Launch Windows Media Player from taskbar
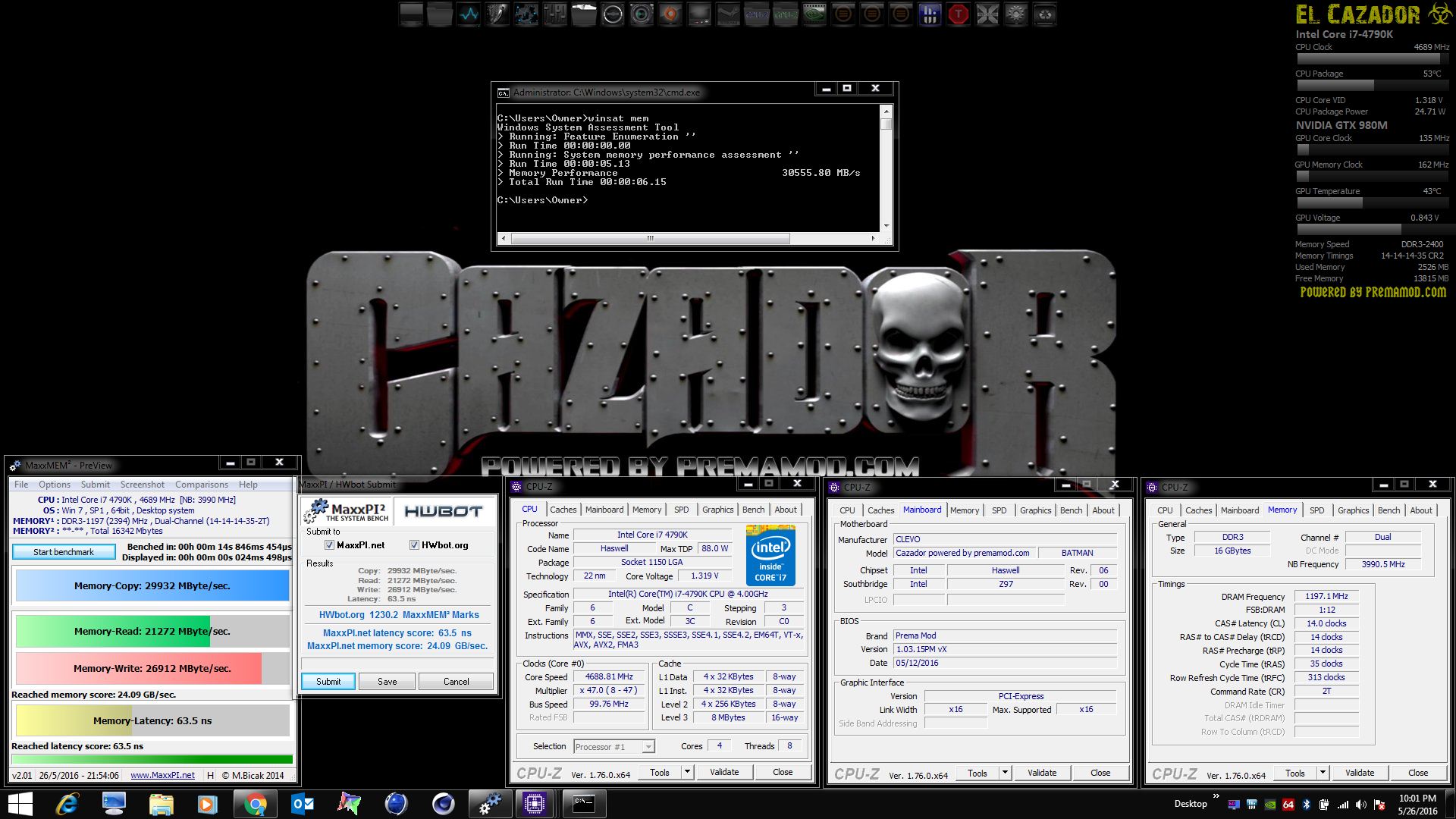This screenshot has width=1456, height=819. point(207,804)
